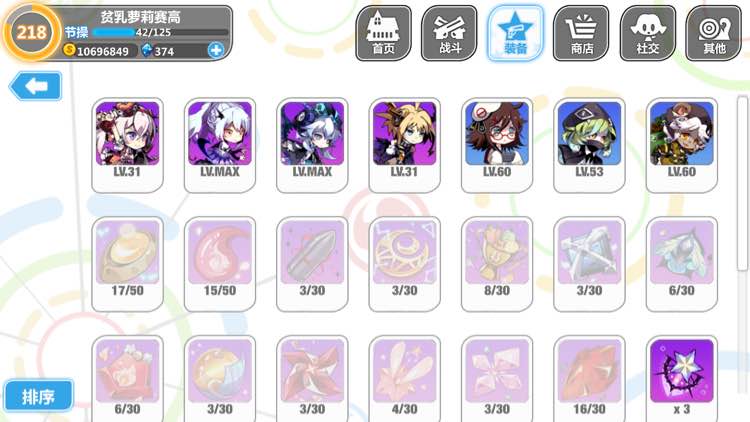The width and height of the screenshot is (750, 422).
Task: Click the vertical scrollbar on right edge
Action: [742, 183]
